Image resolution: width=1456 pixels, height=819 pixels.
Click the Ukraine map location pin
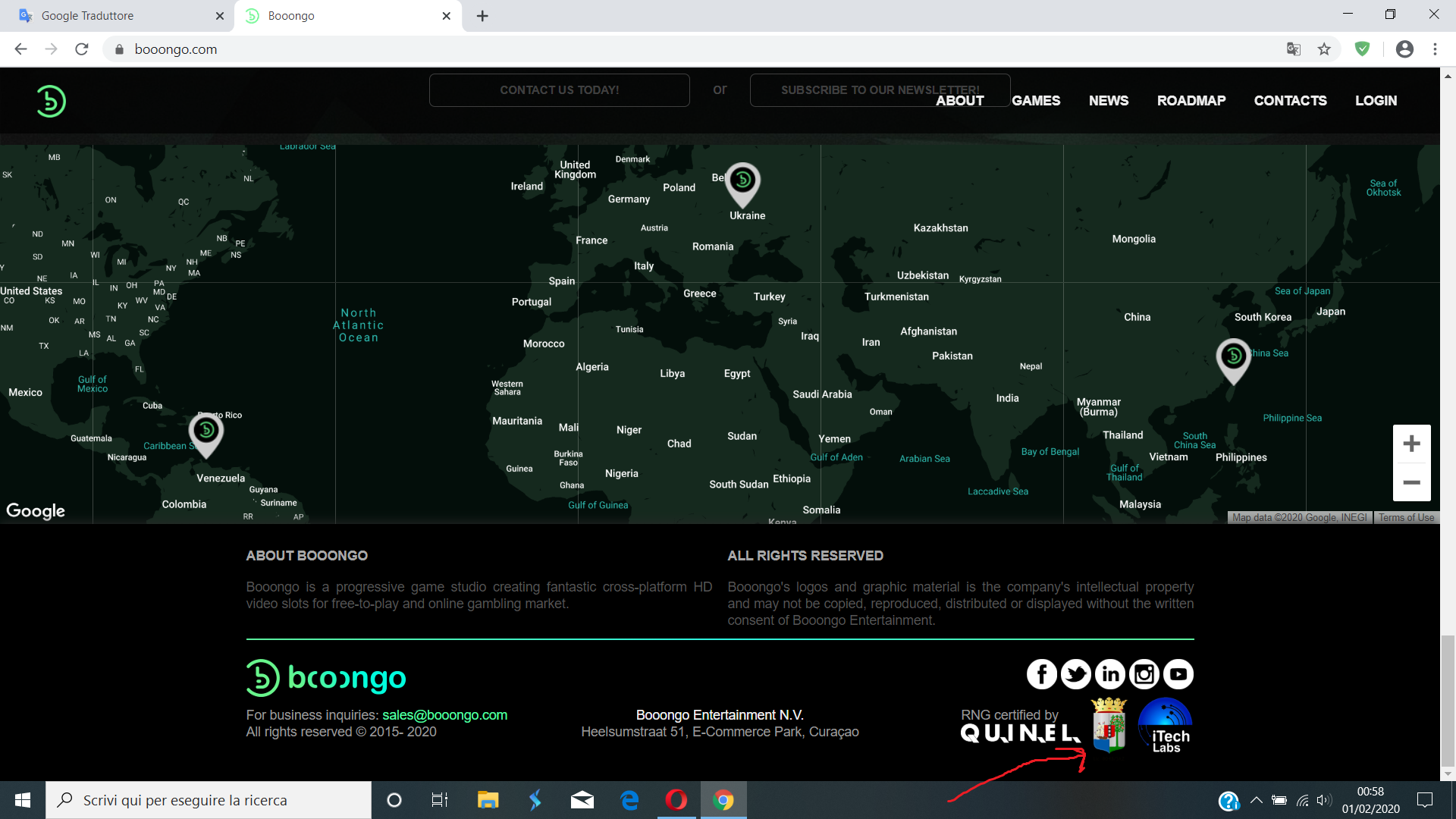click(743, 185)
